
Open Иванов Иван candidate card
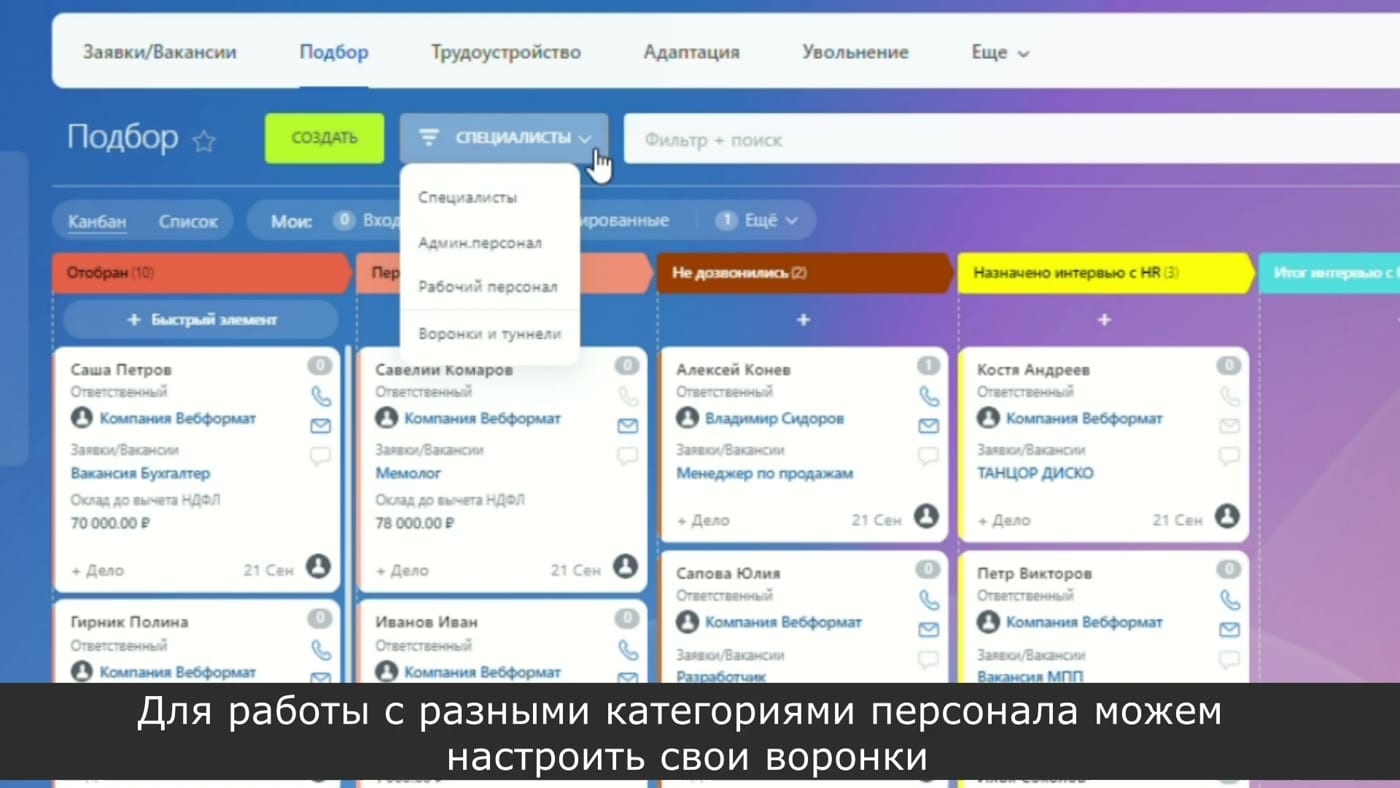(x=426, y=622)
